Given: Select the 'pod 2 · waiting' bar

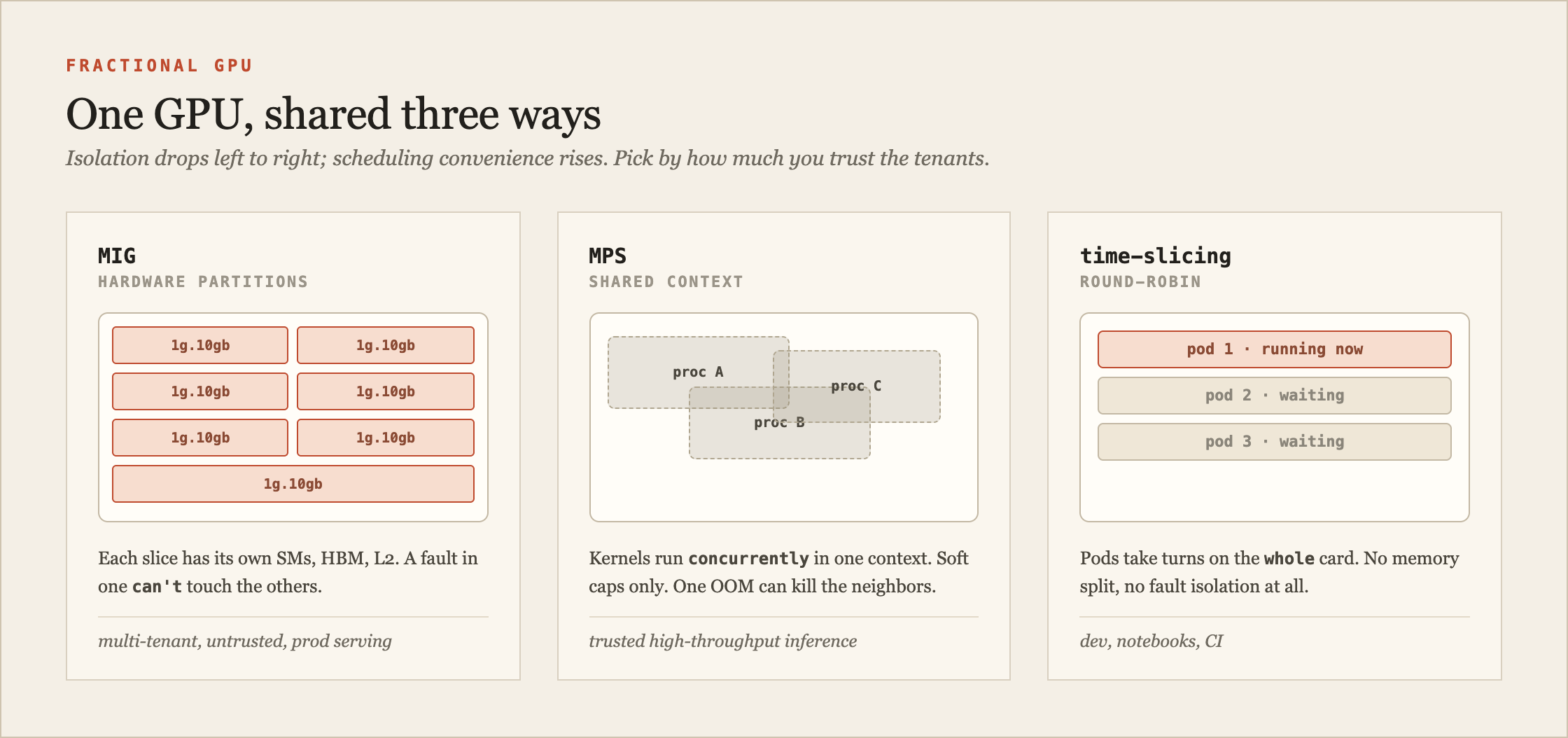Looking at the screenshot, I should pyautogui.click(x=1274, y=396).
